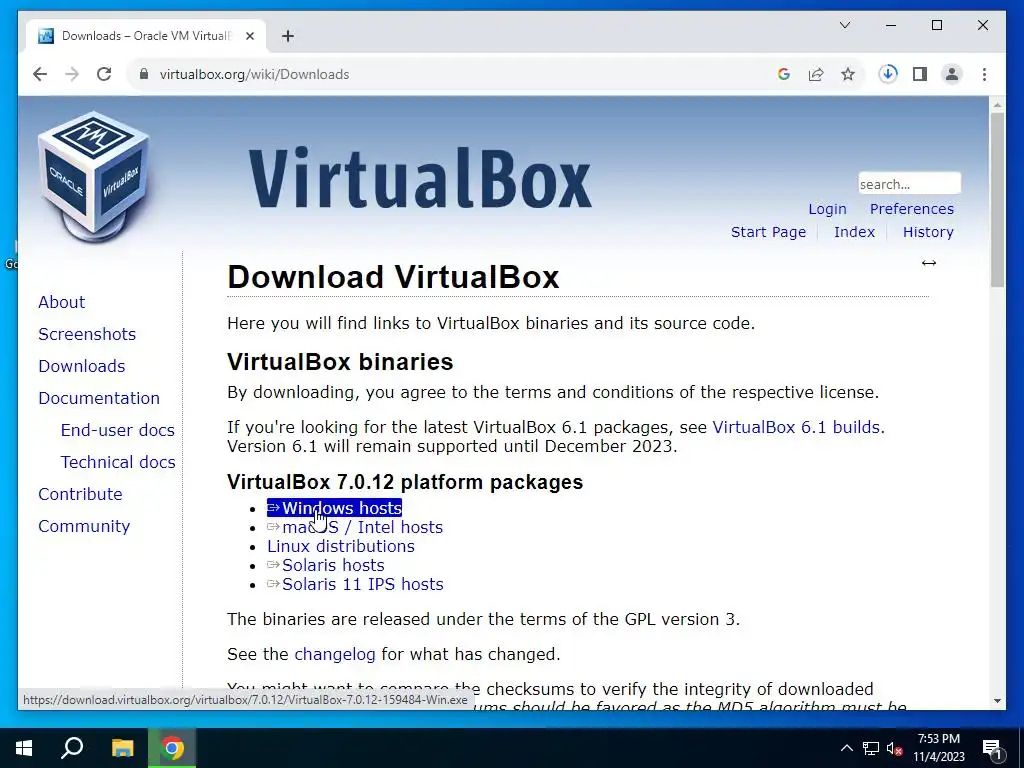Screen dimensions: 1024x768
Task: Close the Downloads – Oracle VM VirtualBox tab
Action: [x=249, y=36]
